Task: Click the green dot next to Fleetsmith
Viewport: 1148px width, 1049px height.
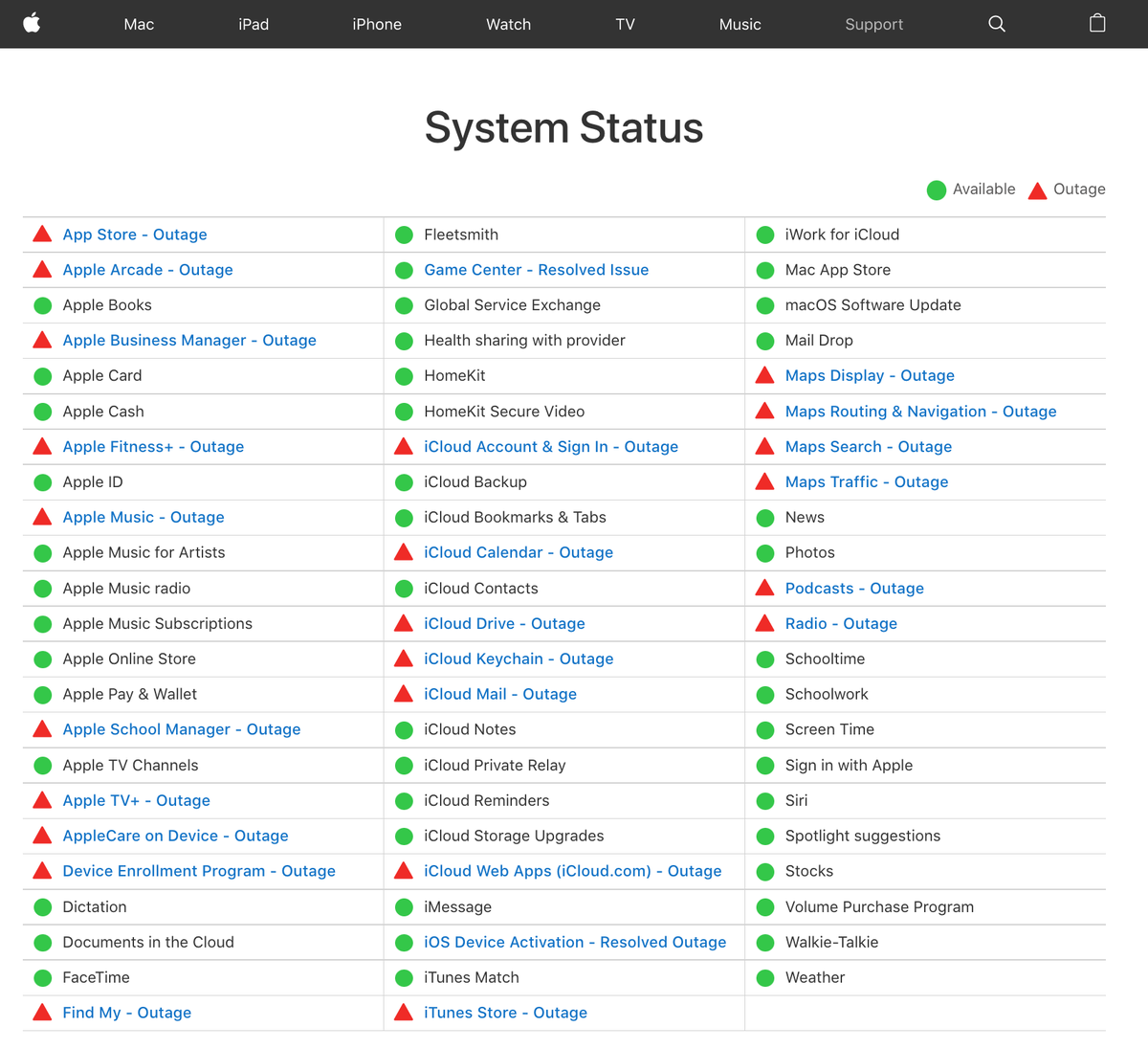Action: pos(404,234)
